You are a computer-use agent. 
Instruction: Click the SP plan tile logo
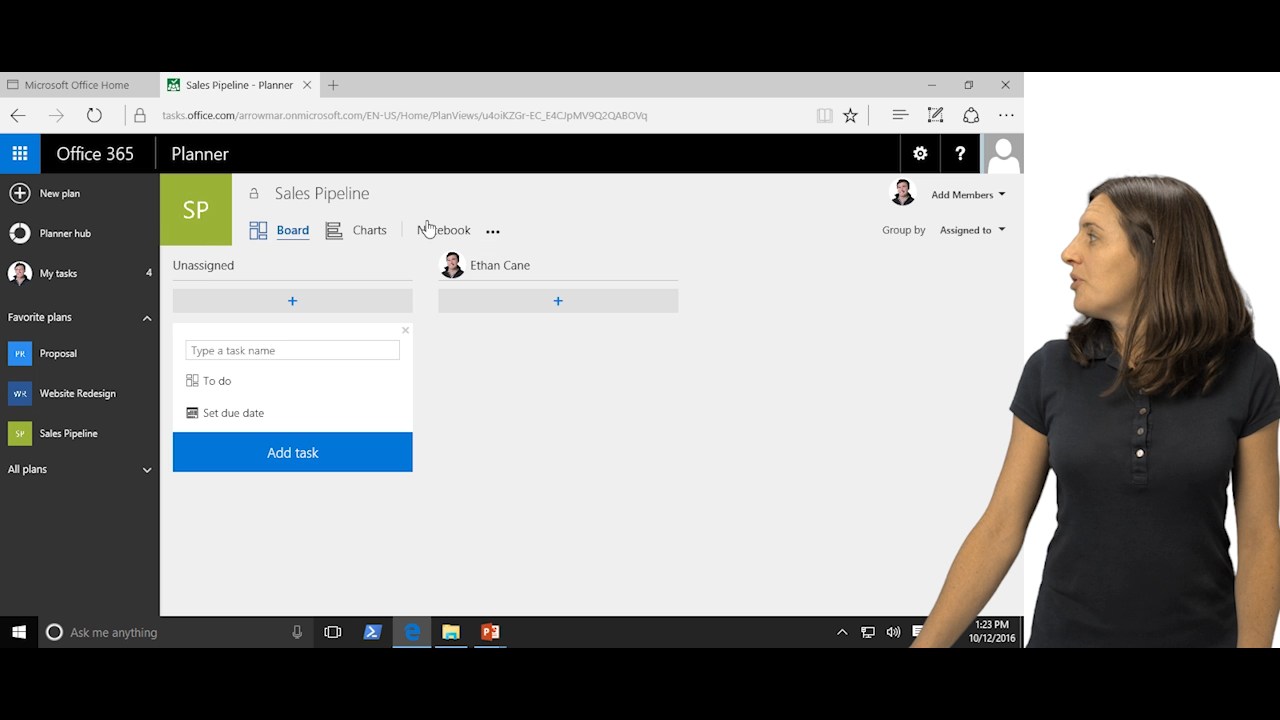pos(196,210)
